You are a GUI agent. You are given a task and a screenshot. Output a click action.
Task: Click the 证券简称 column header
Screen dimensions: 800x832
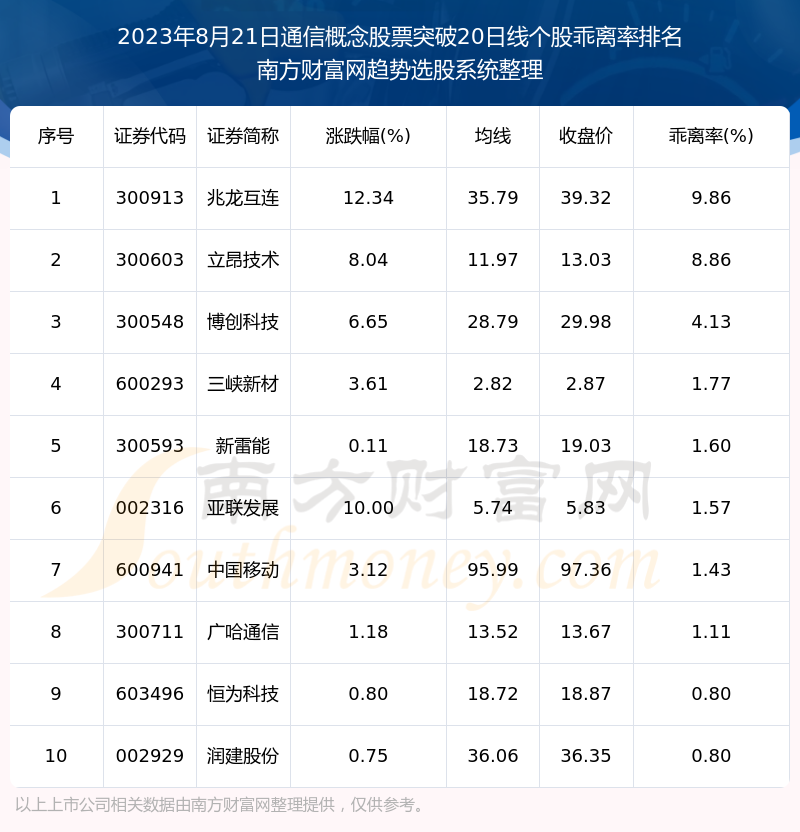243,136
